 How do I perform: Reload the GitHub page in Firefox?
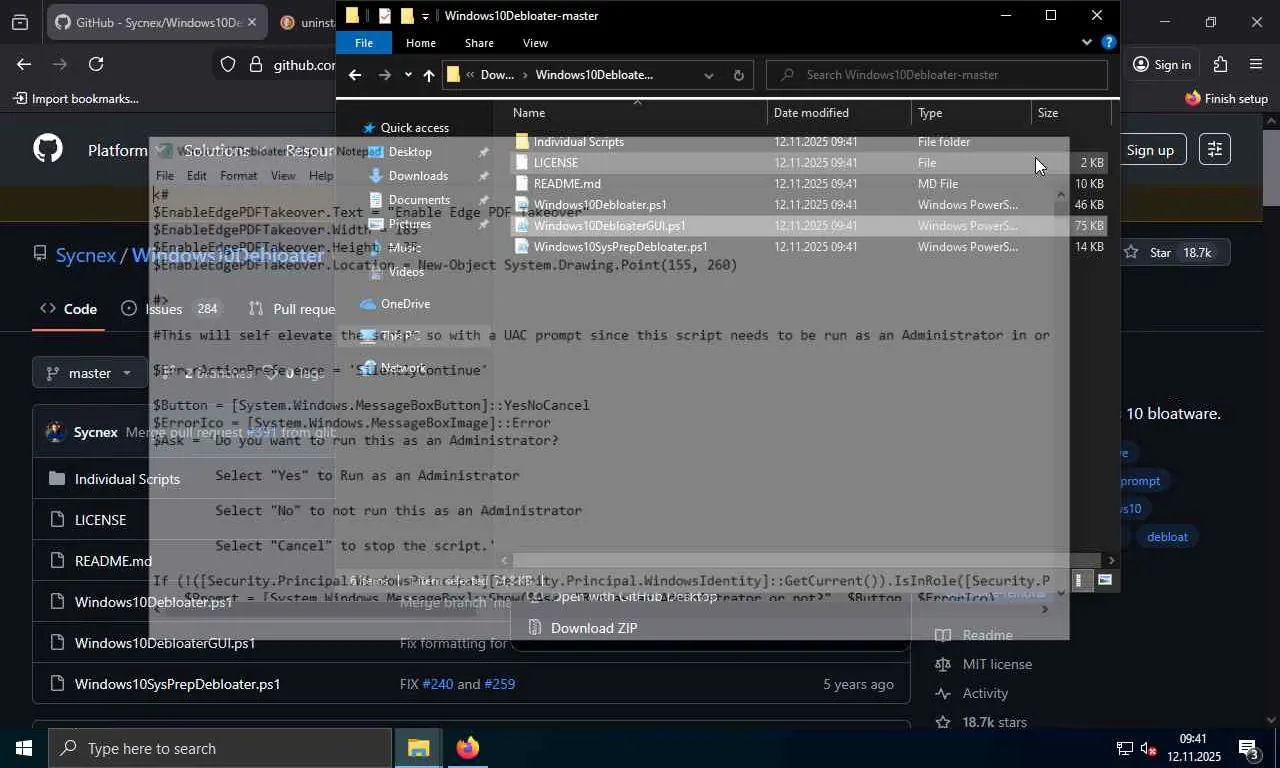point(96,64)
